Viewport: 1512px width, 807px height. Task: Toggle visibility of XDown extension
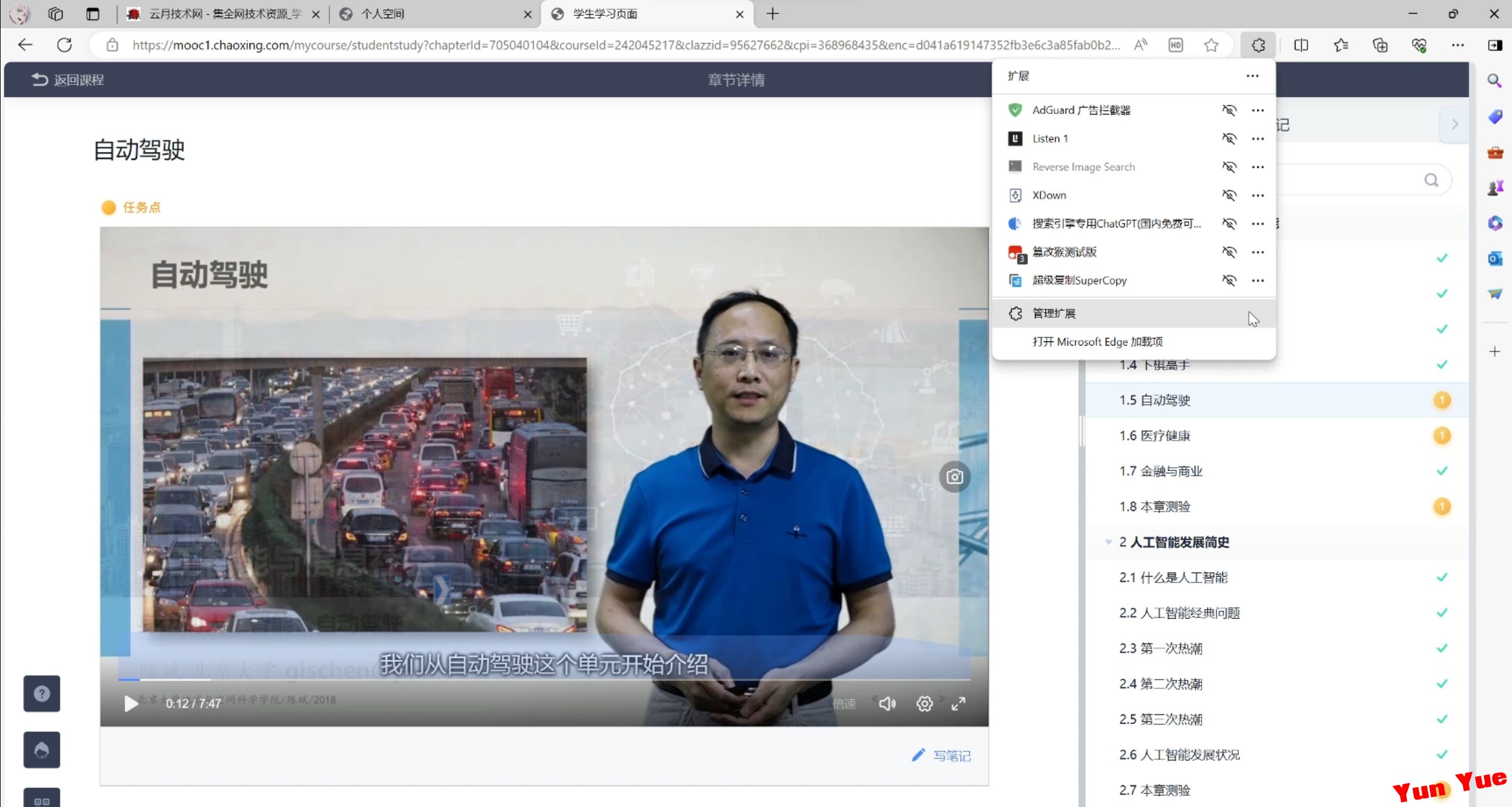click(x=1229, y=195)
